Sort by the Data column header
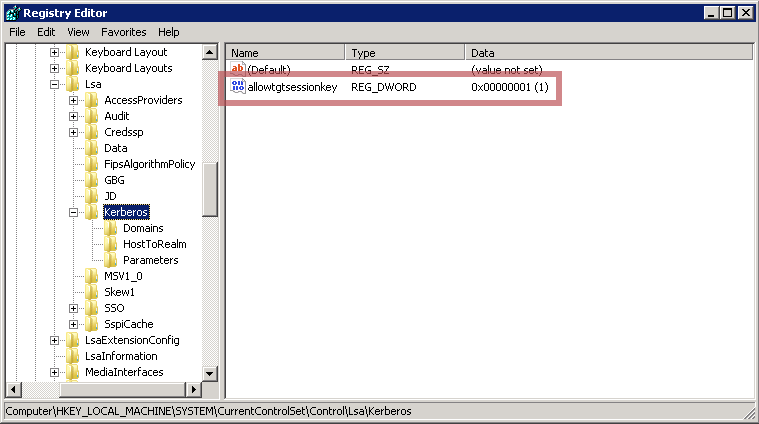 tap(609, 52)
